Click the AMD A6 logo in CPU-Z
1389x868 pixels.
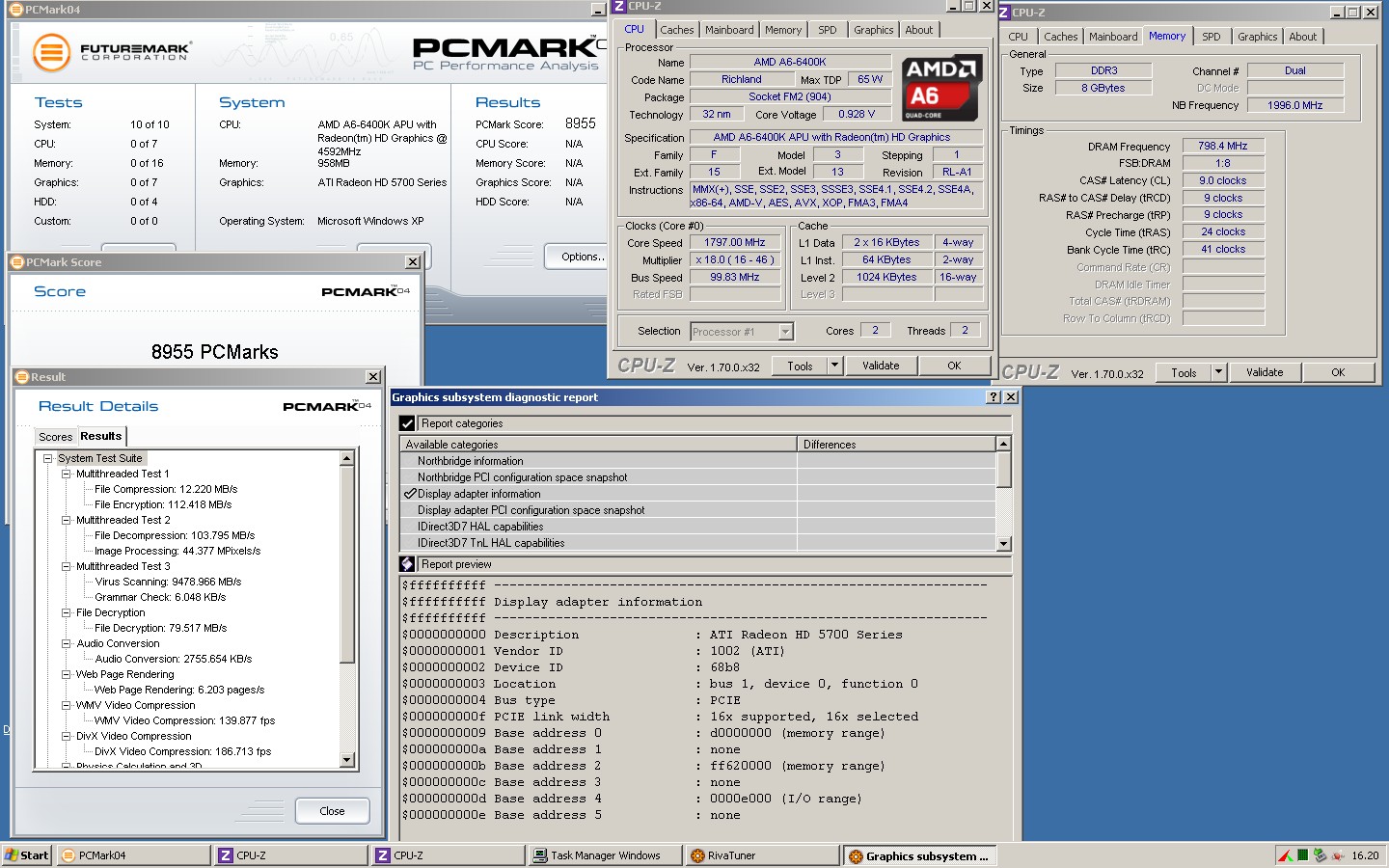click(x=941, y=87)
